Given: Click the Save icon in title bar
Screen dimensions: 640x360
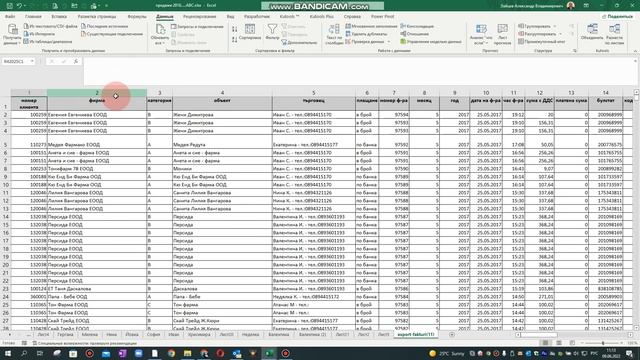Looking at the screenshot, I should click(x=10, y=6).
